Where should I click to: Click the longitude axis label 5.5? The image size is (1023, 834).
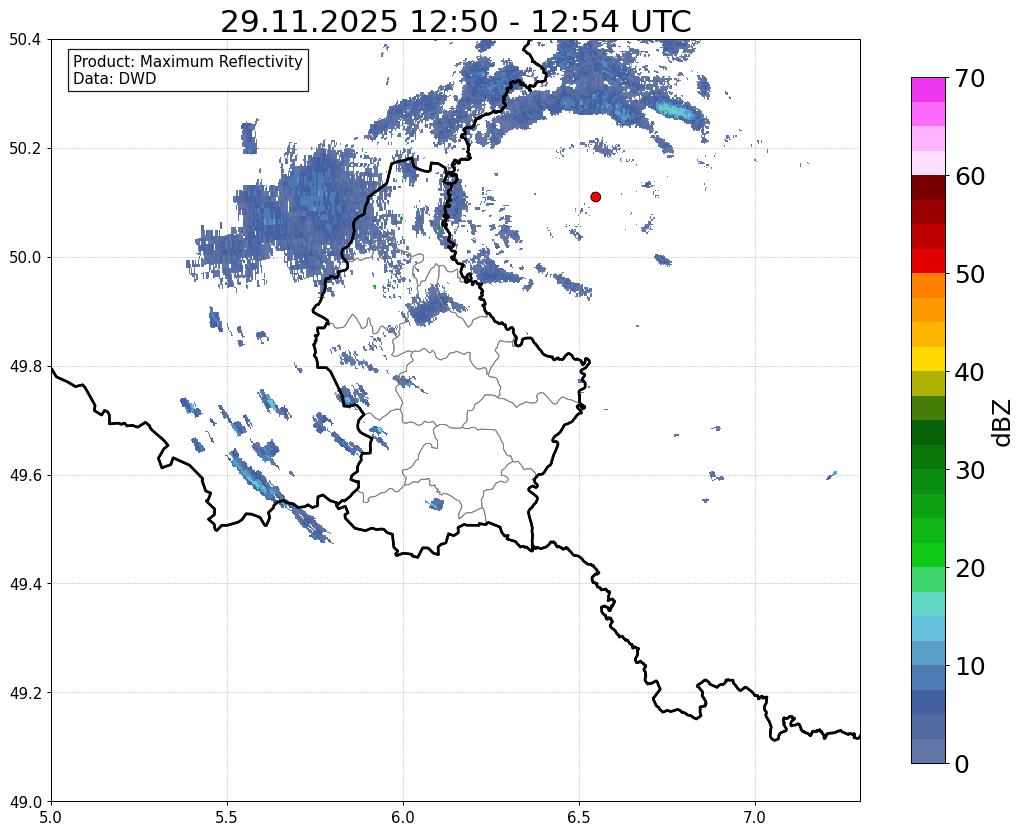point(227,817)
